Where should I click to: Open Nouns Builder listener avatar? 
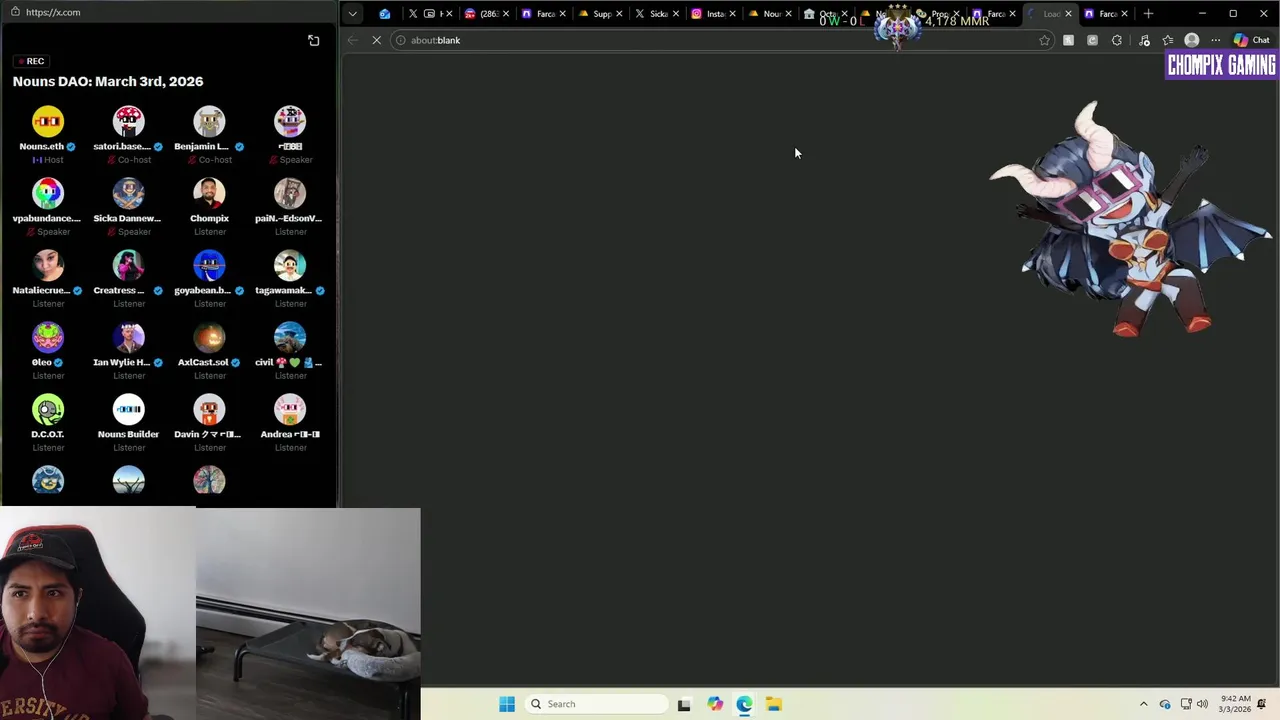[x=128, y=409]
